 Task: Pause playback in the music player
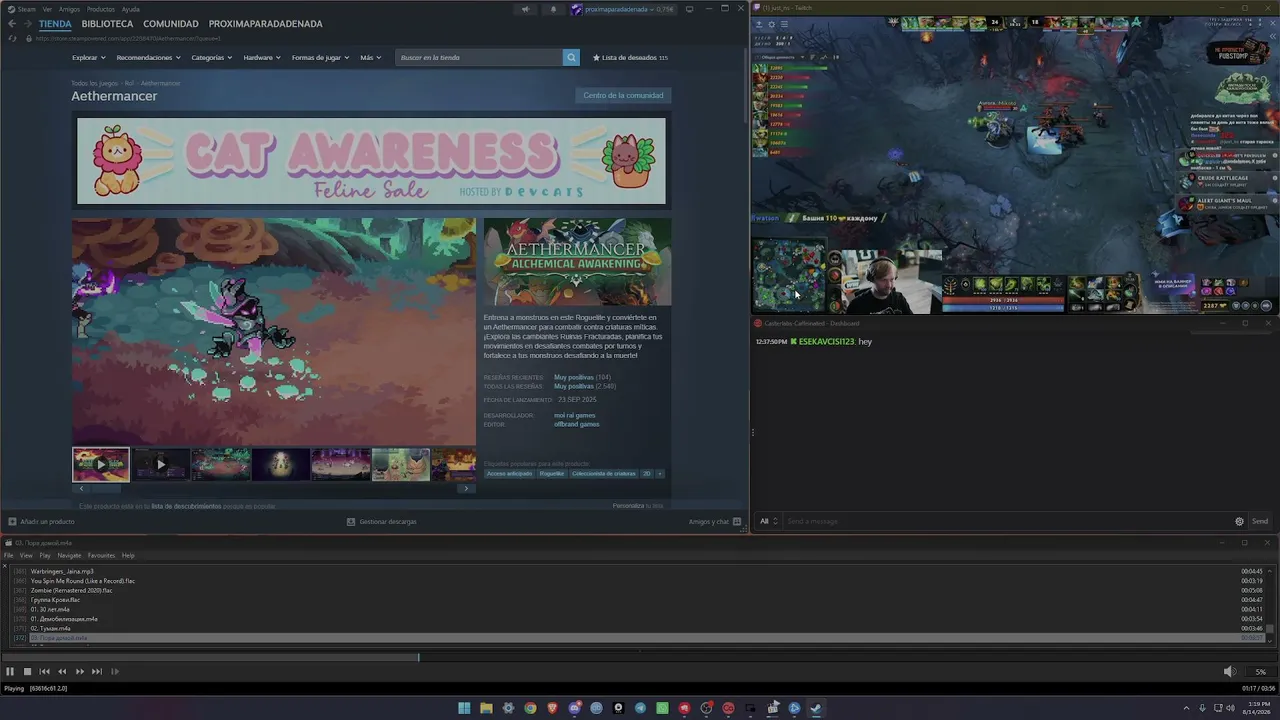(10, 672)
